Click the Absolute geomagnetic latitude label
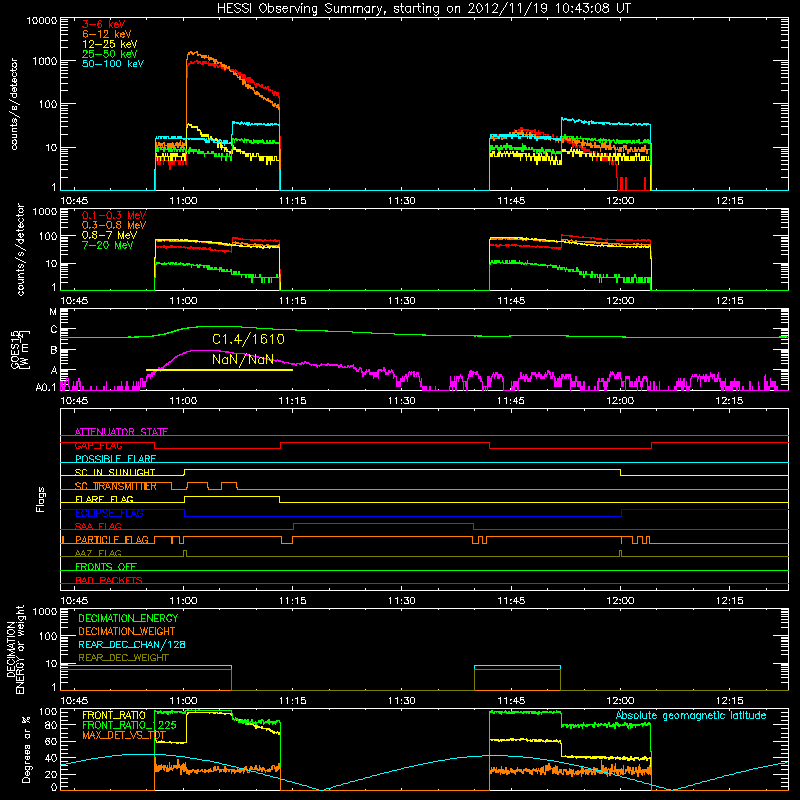This screenshot has width=800, height=800. [x=691, y=716]
